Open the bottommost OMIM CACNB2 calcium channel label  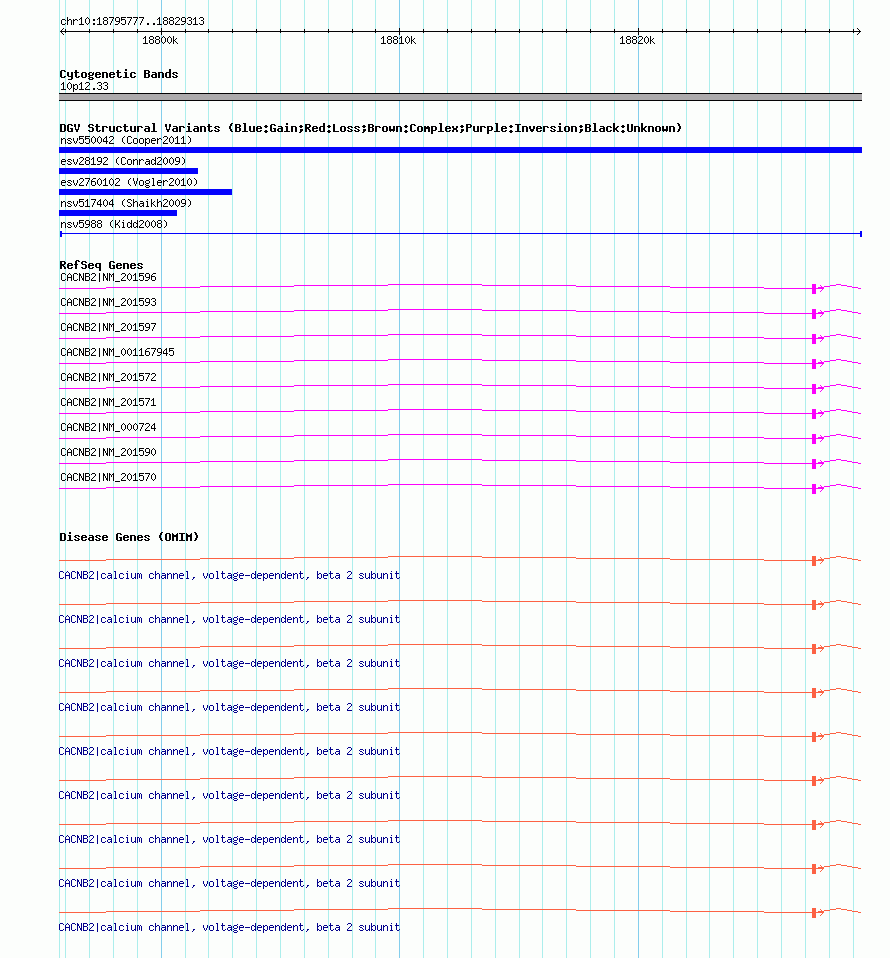[x=229, y=927]
